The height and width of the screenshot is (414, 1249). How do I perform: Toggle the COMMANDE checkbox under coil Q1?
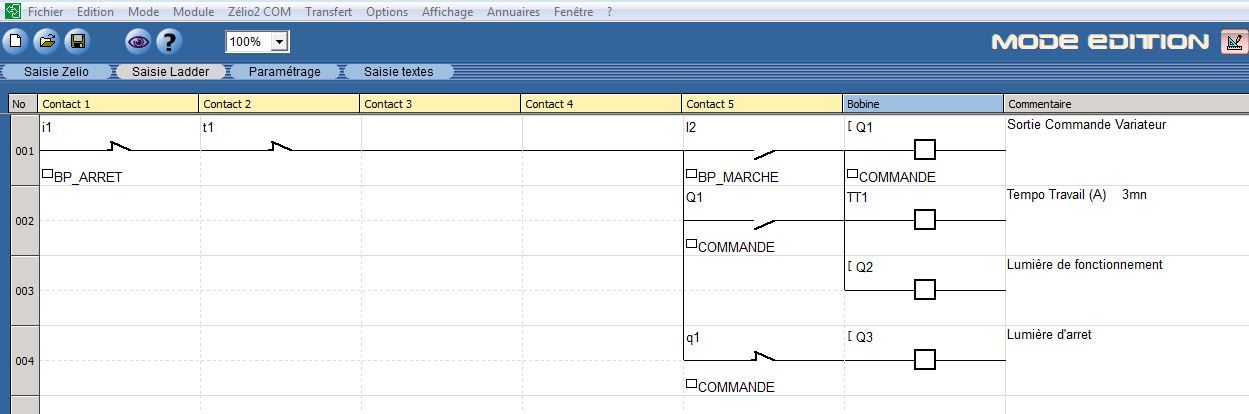(852, 174)
